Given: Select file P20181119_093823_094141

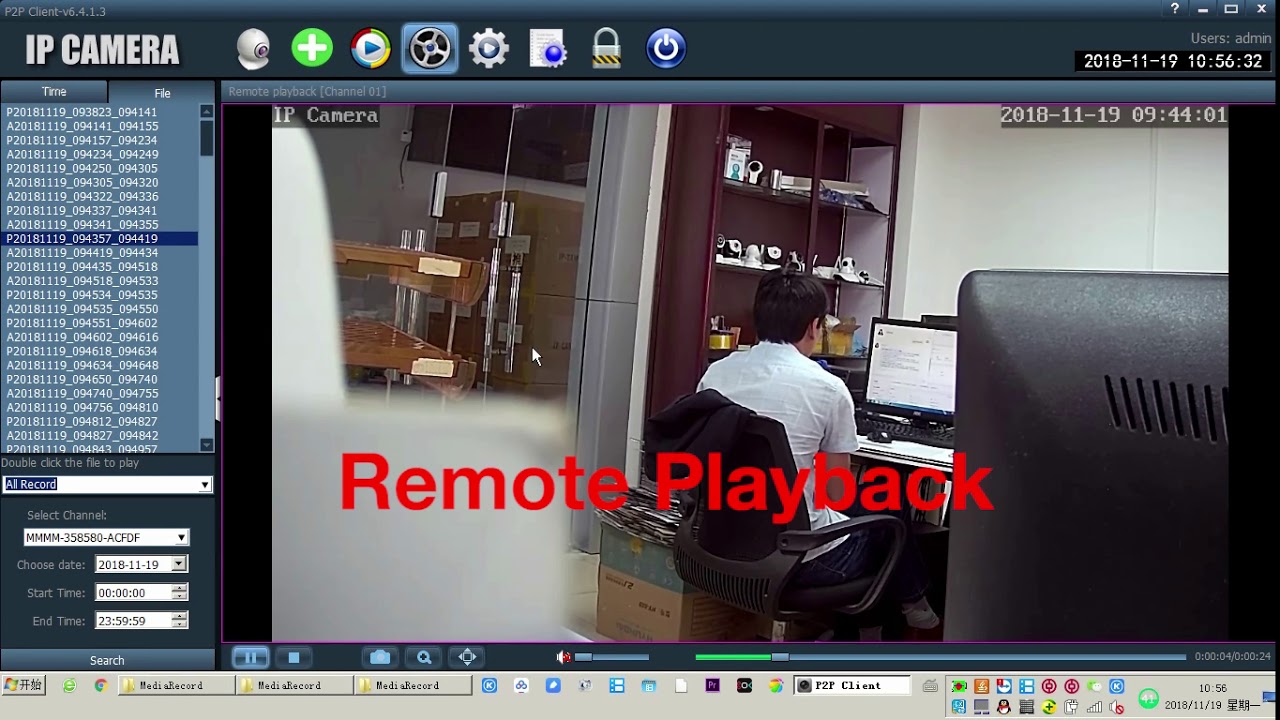Looking at the screenshot, I should point(100,112).
